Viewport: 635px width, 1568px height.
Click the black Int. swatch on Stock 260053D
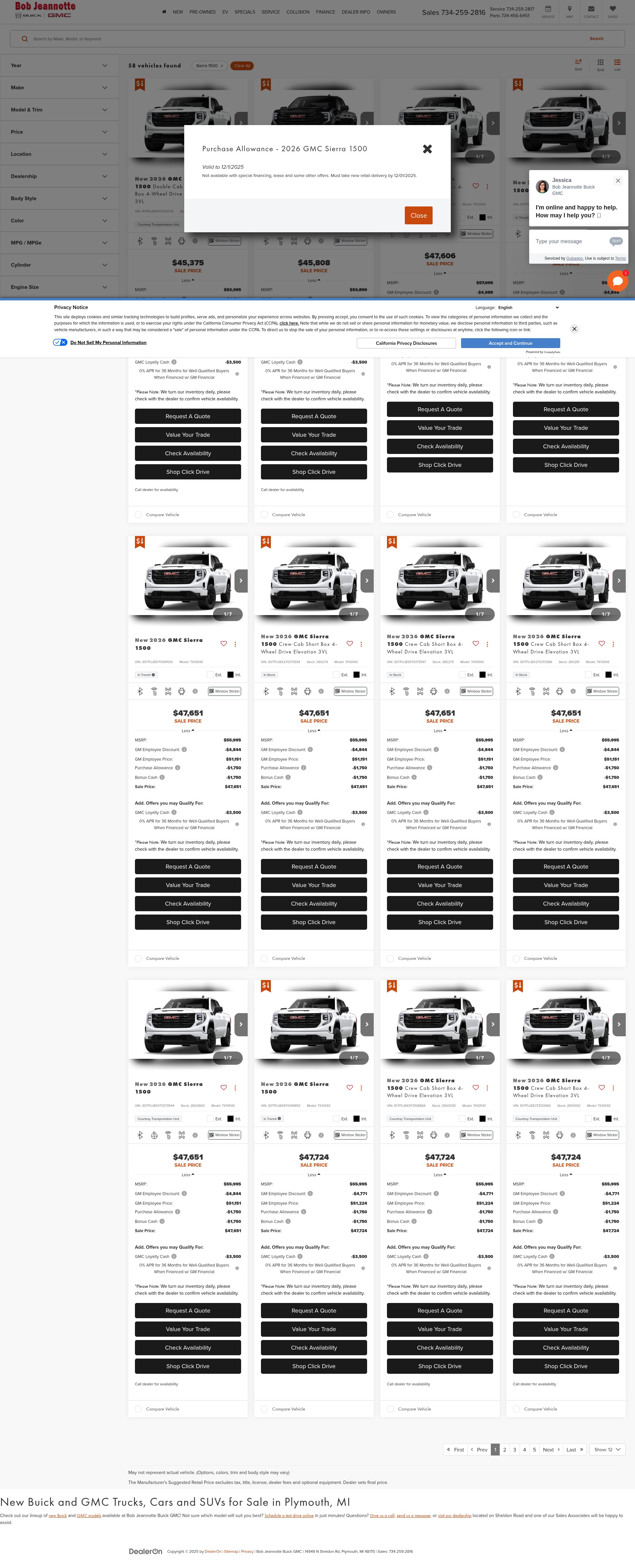482,1118
